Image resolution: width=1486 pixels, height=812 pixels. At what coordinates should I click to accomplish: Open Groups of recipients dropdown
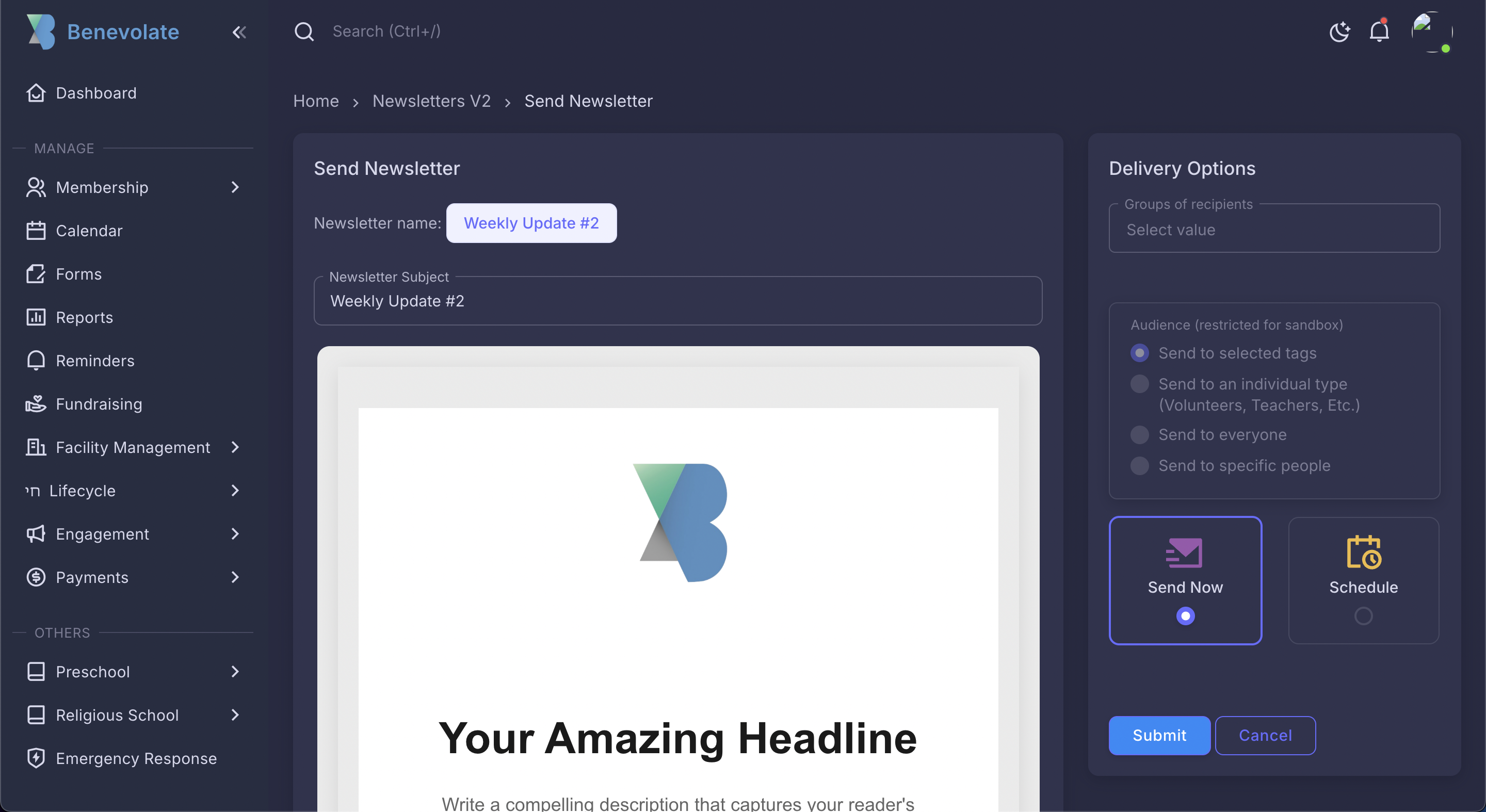1274,230
